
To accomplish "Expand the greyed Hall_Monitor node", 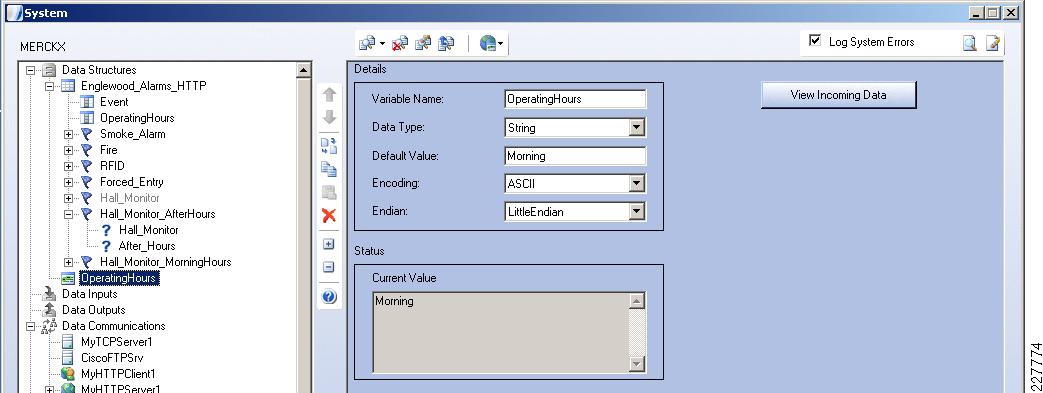I will point(68,197).
